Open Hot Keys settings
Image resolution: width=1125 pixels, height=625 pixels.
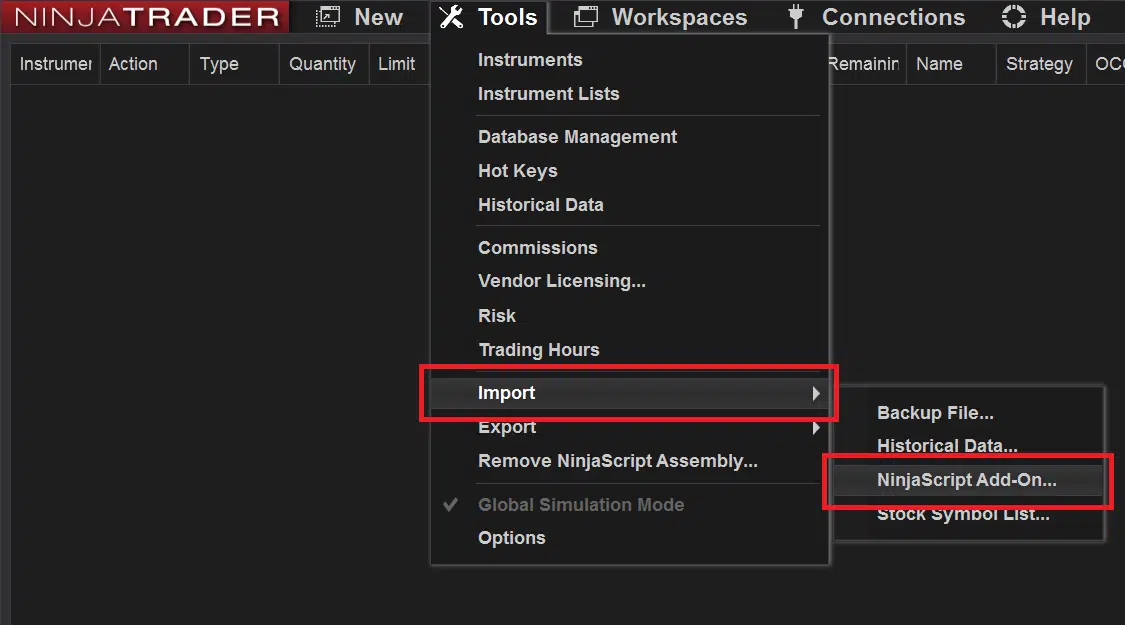tap(517, 171)
